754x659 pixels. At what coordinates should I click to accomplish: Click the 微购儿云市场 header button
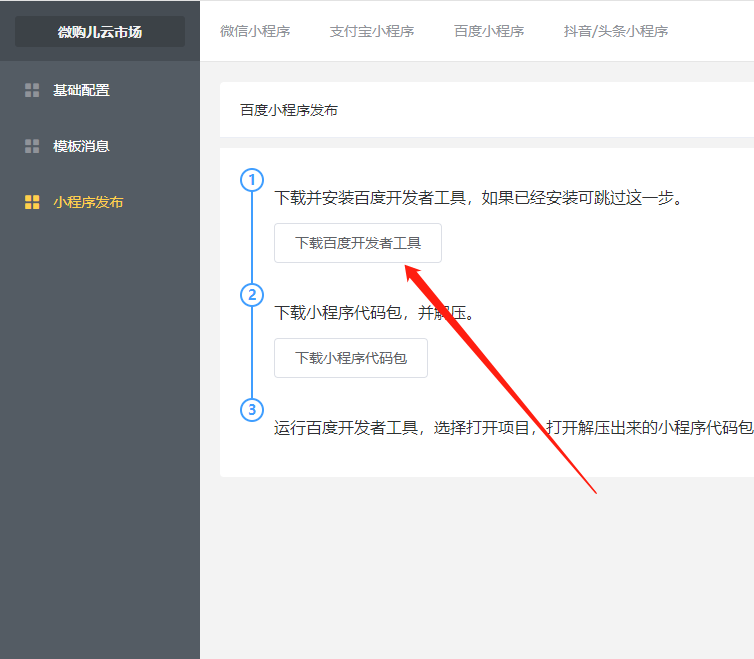[x=100, y=32]
